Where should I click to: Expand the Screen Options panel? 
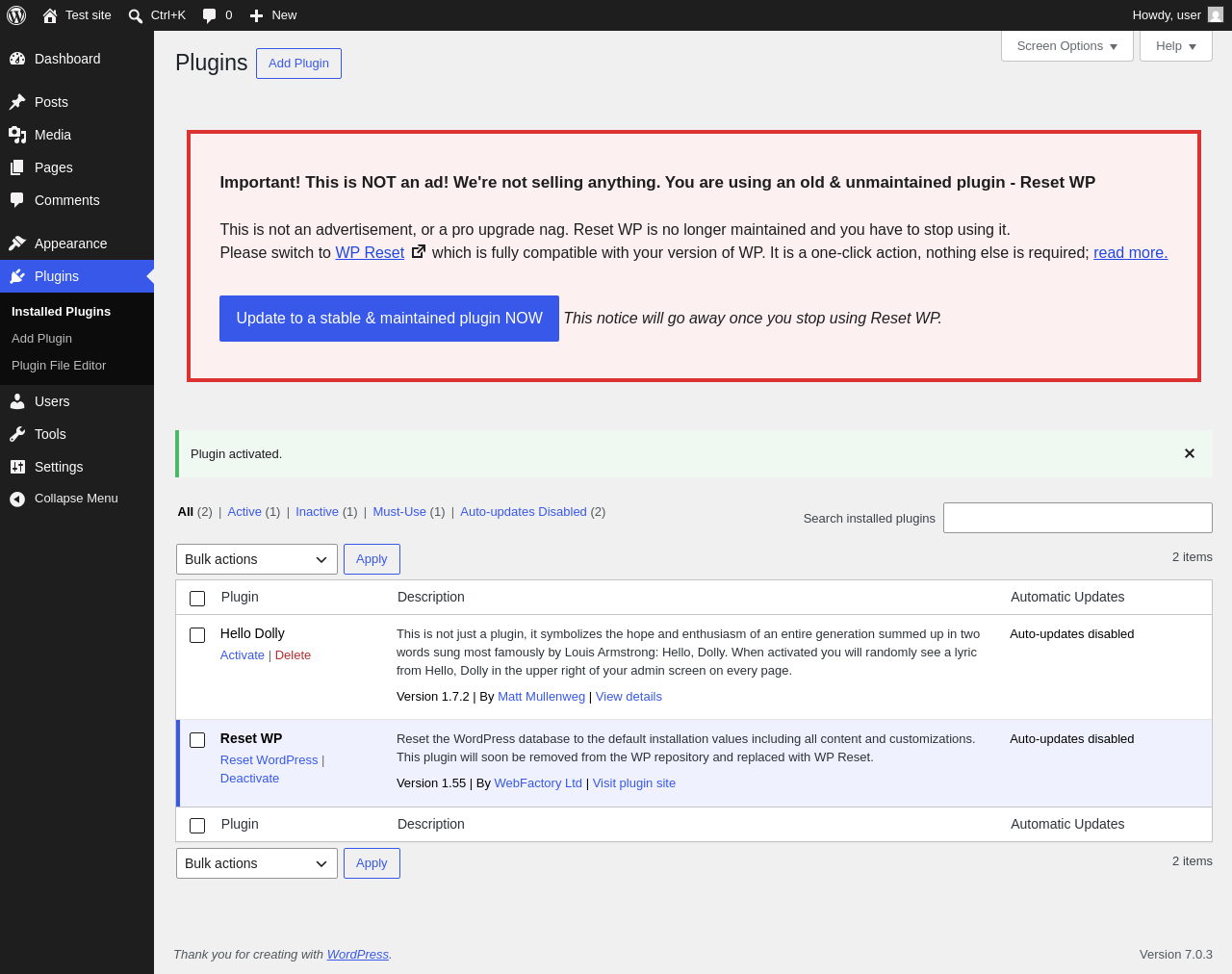[x=1067, y=46]
